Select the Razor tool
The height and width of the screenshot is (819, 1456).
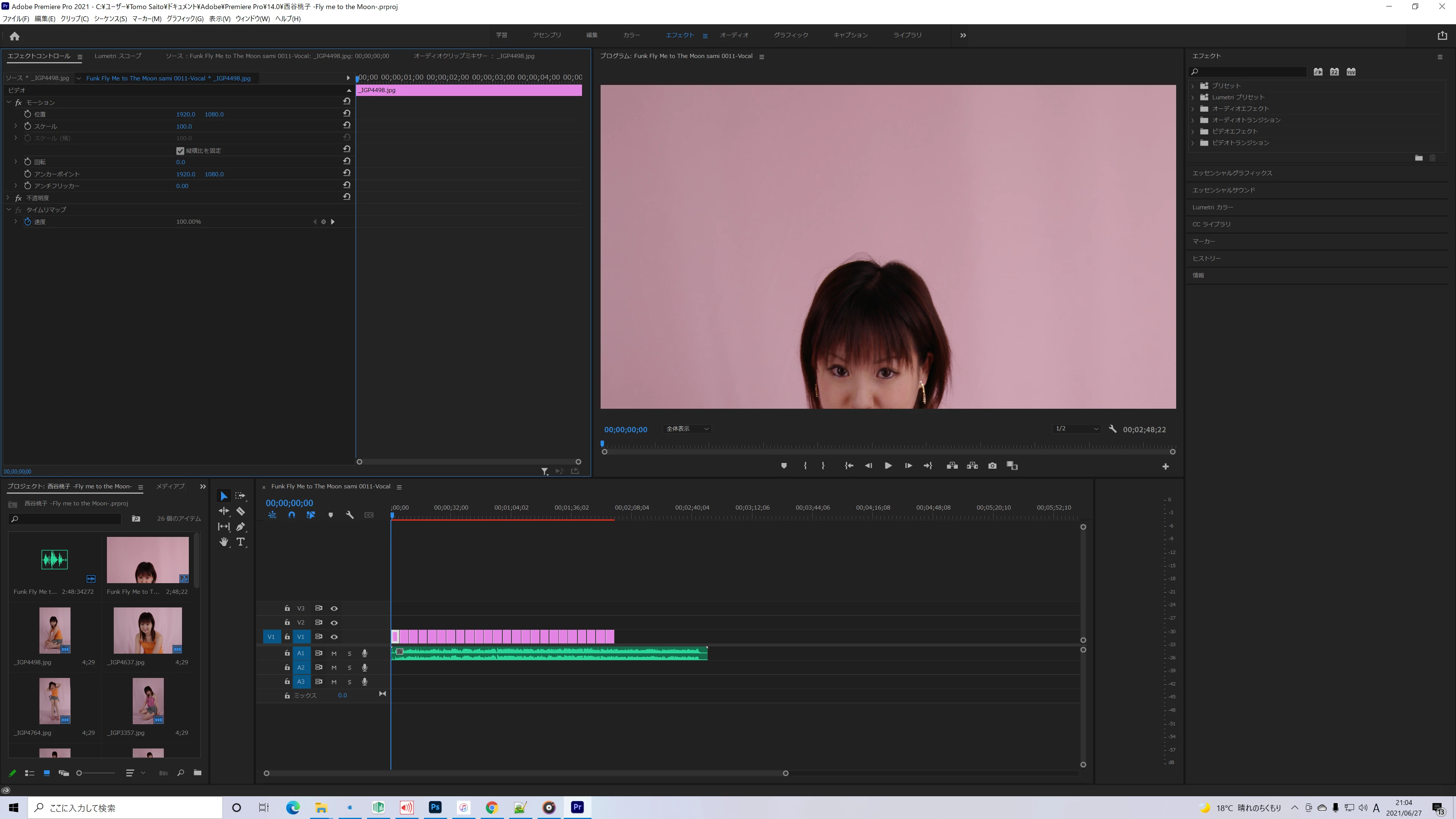(x=240, y=511)
